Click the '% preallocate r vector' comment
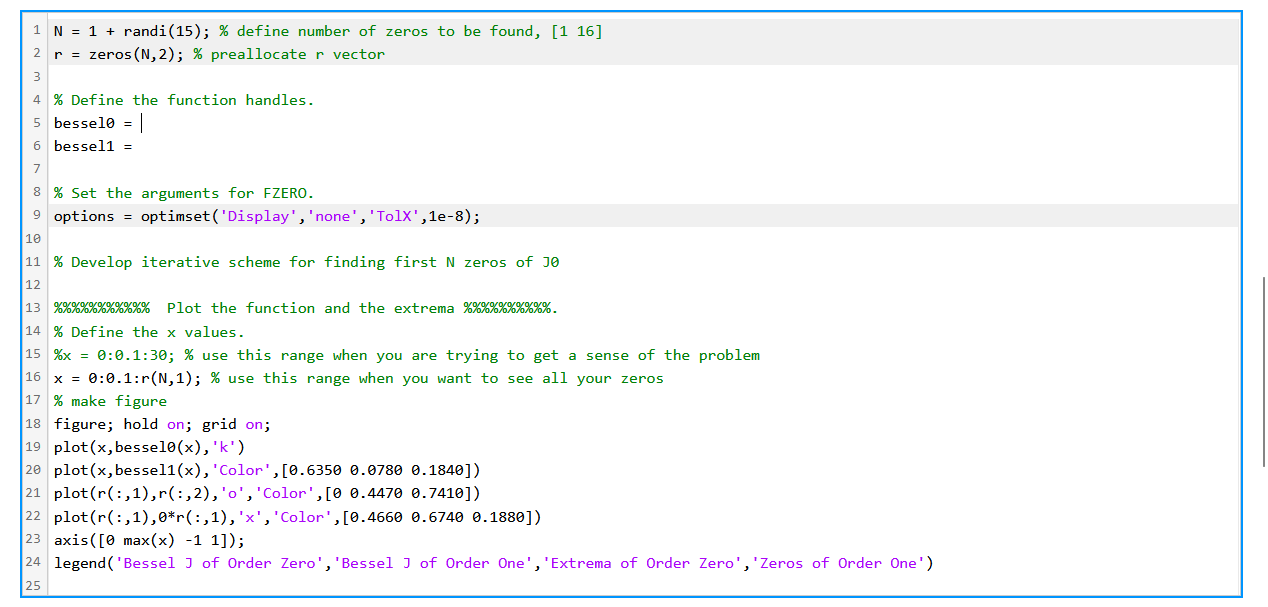The image size is (1268, 607). 289,54
